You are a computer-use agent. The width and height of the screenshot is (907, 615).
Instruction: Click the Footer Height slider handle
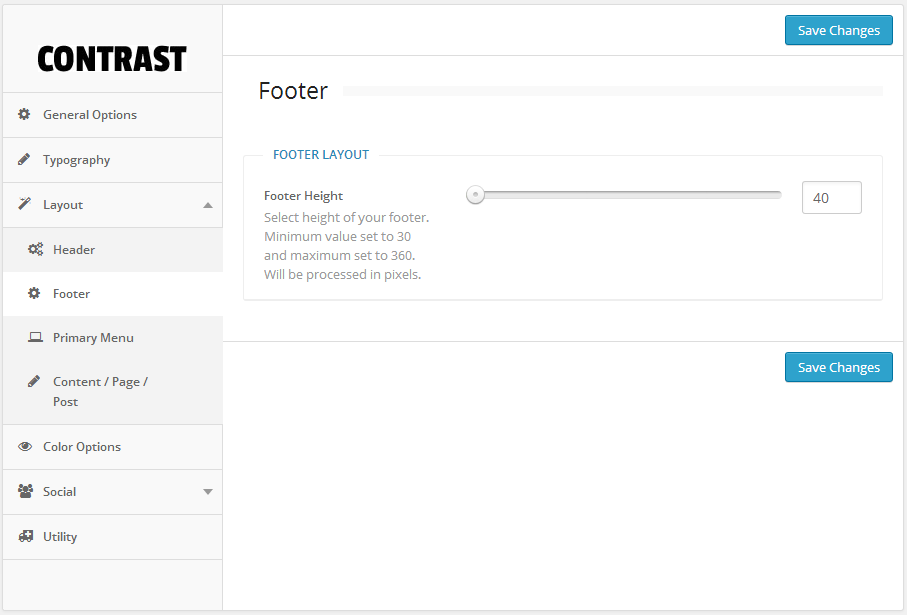(476, 195)
